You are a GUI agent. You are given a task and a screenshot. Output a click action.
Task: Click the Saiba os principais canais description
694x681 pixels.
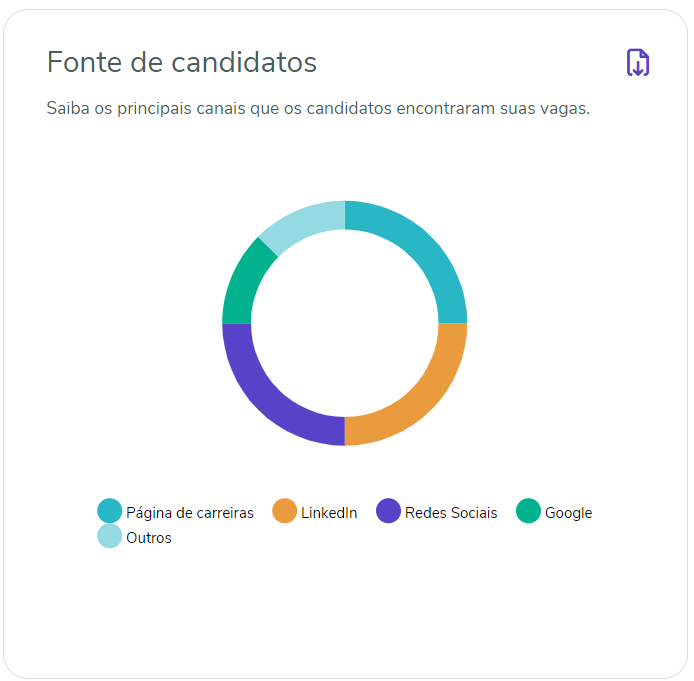[x=318, y=108]
